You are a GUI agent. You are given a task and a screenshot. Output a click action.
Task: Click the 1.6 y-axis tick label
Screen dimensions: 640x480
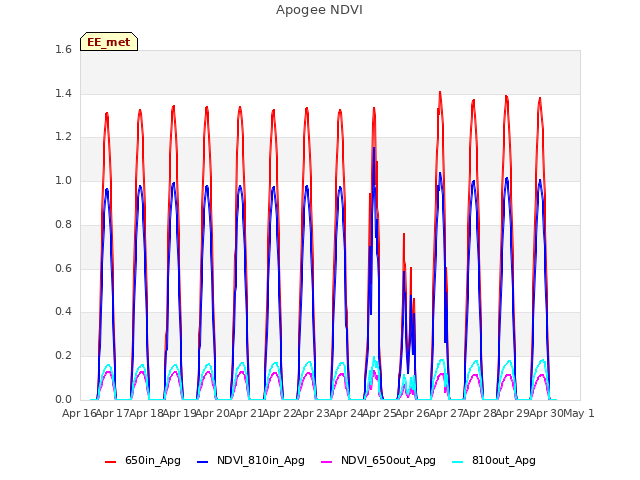63,49
